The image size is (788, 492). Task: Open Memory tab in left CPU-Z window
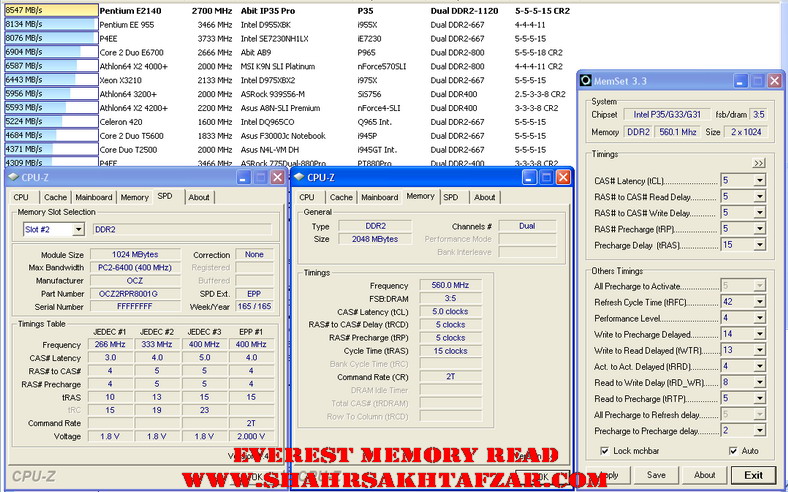coord(134,198)
